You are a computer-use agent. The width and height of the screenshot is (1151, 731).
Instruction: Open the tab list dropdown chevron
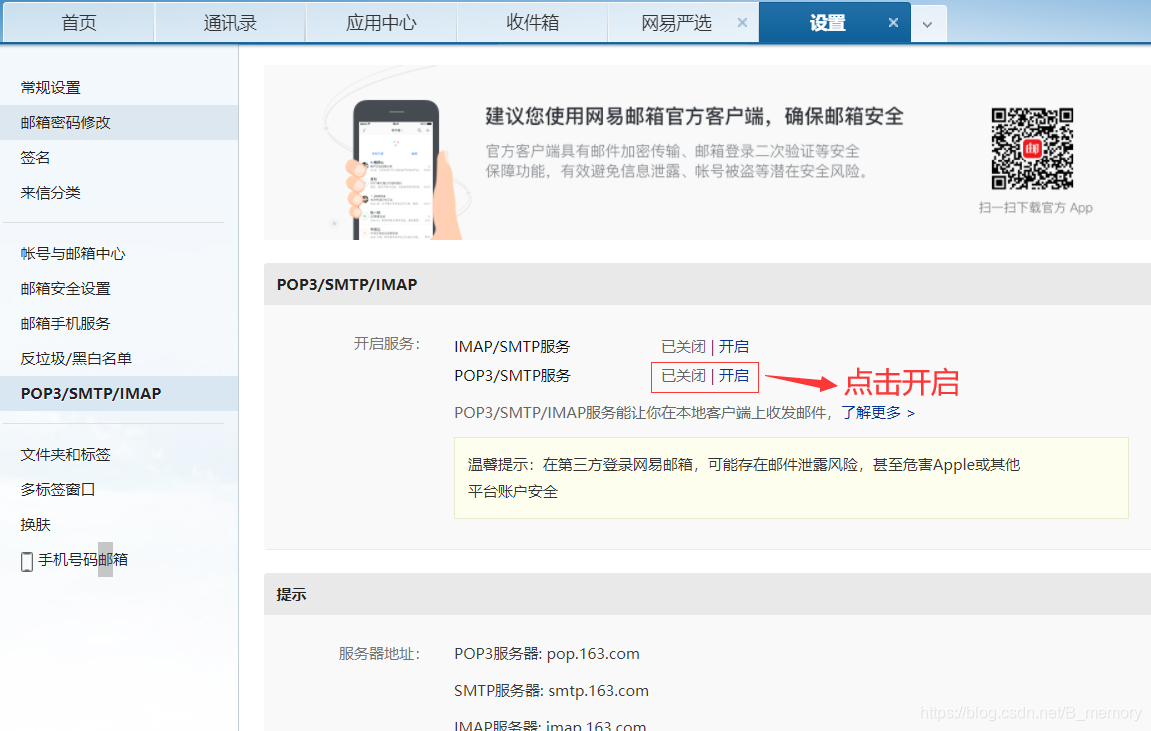tap(928, 24)
